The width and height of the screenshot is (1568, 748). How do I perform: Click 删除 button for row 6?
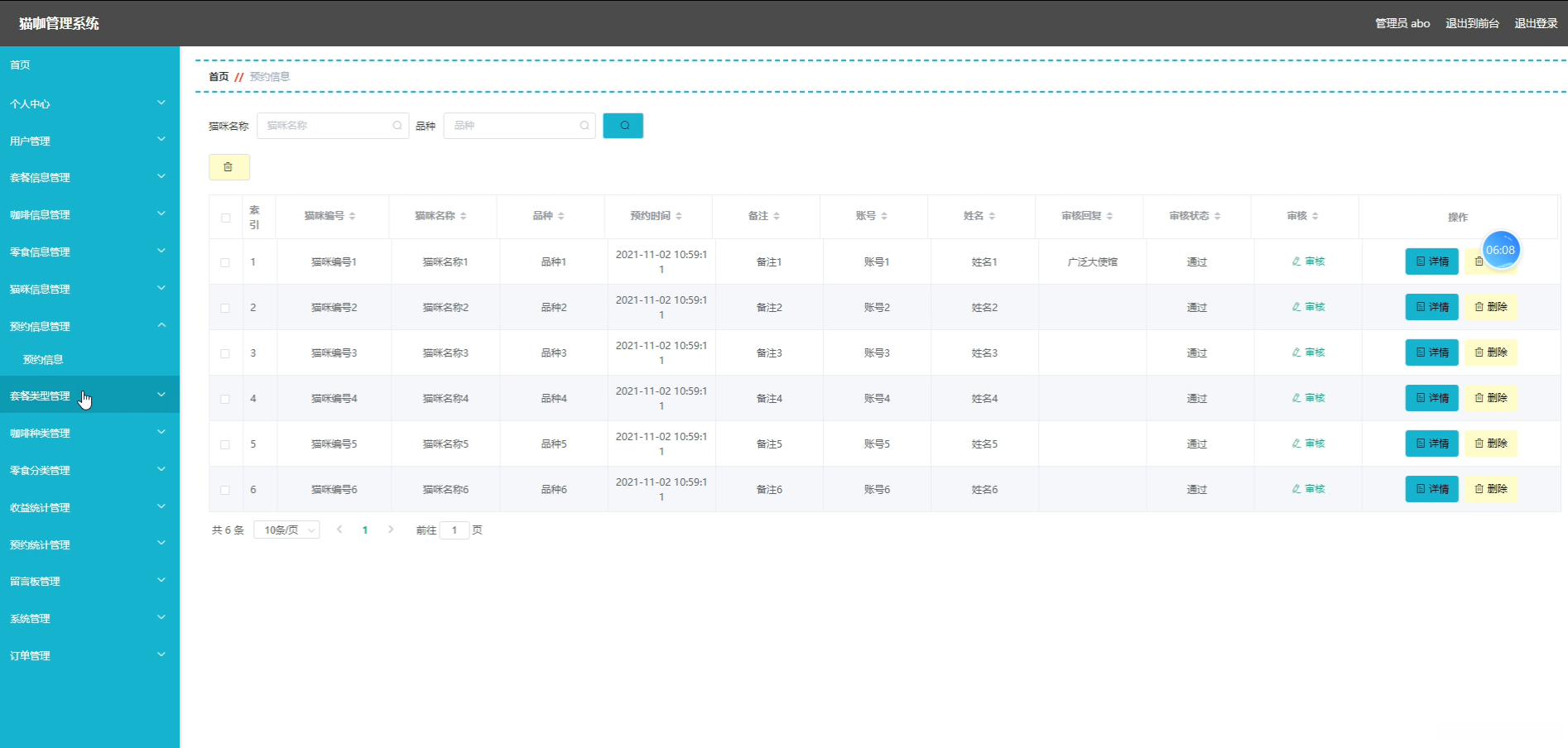pyautogui.click(x=1490, y=489)
